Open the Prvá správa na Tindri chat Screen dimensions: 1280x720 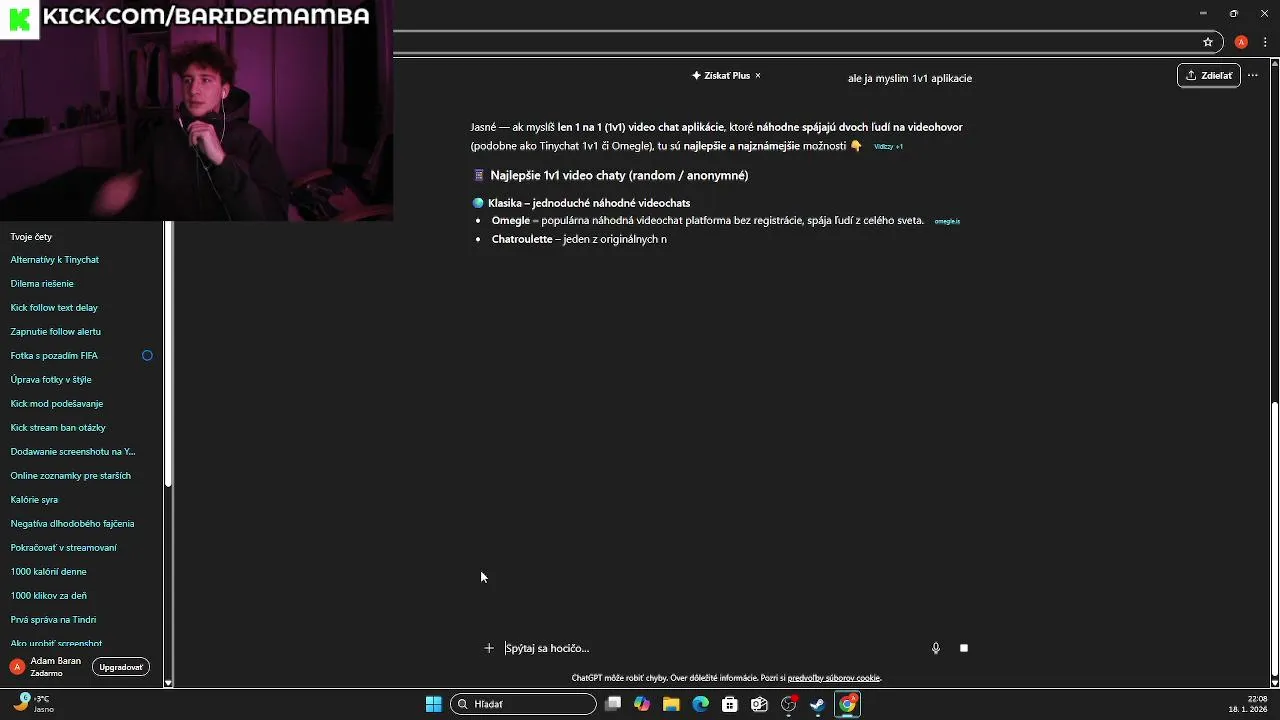(x=53, y=620)
